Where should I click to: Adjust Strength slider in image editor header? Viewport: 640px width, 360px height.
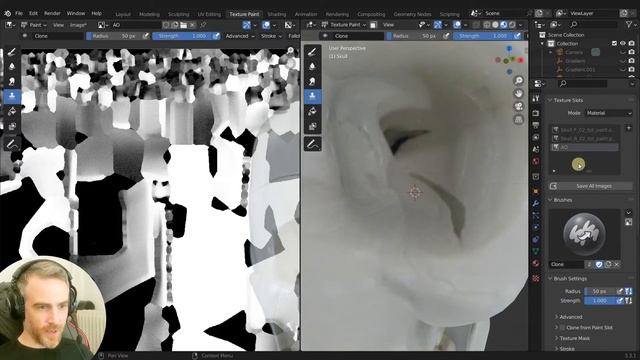(x=182, y=36)
